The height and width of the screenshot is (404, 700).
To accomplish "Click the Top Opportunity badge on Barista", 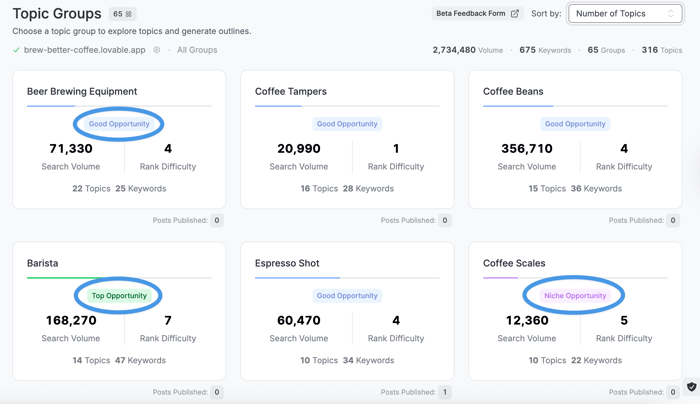I will click(119, 296).
